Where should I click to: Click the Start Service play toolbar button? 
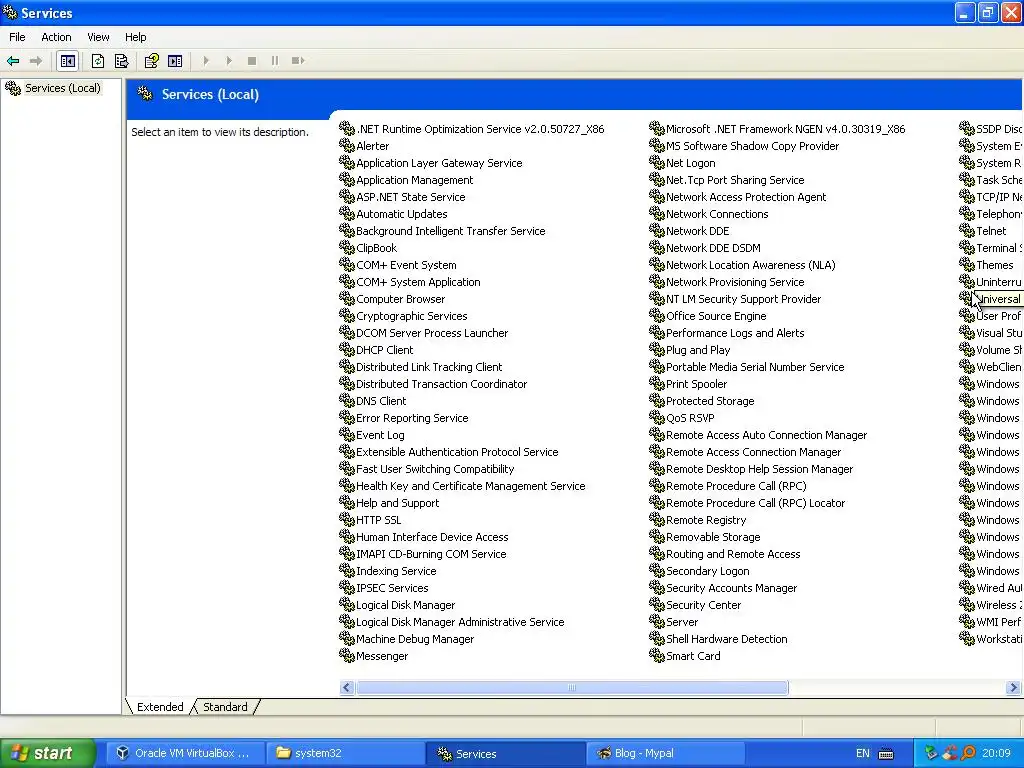point(206,61)
